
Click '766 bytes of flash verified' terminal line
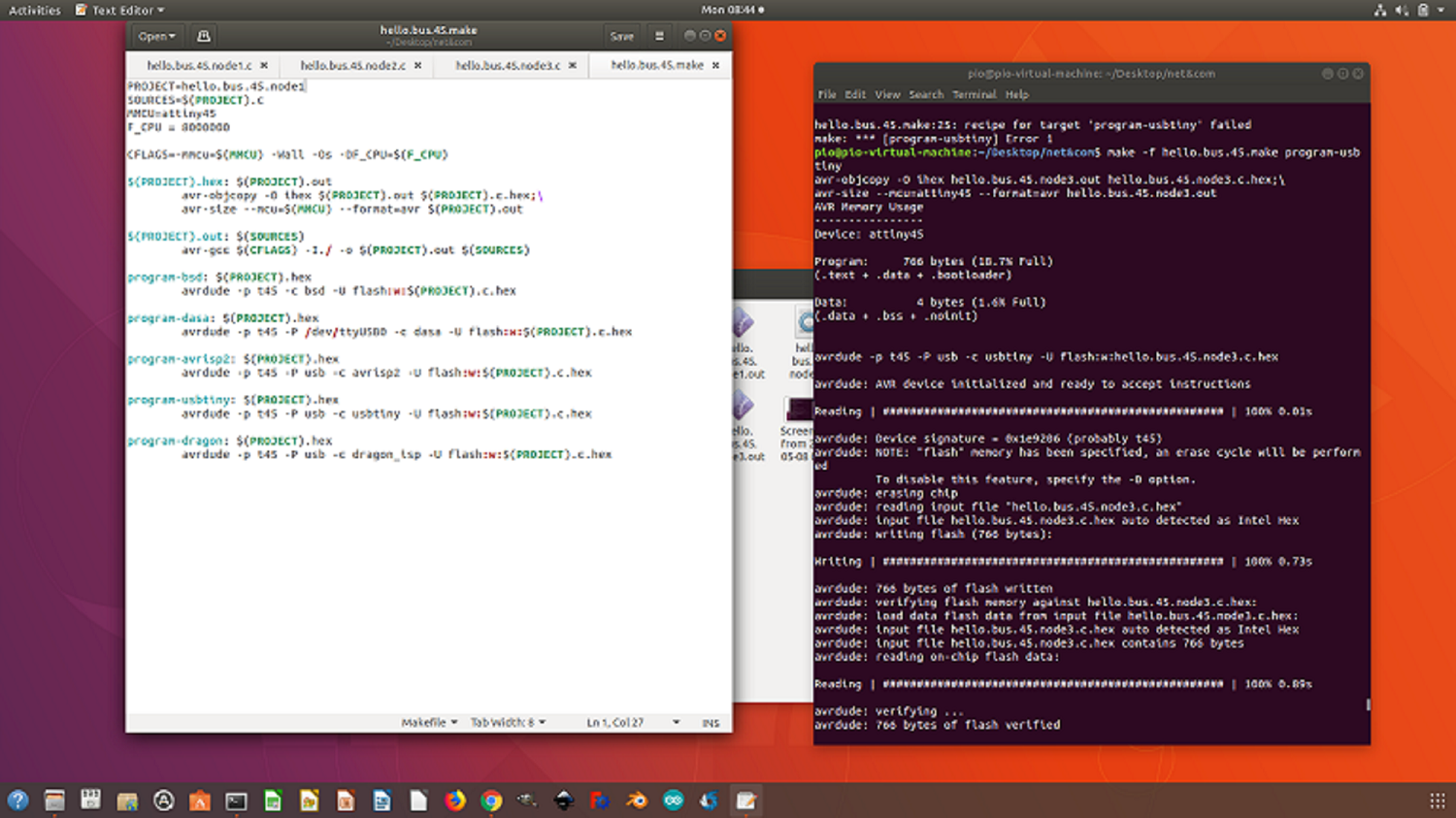(937, 725)
